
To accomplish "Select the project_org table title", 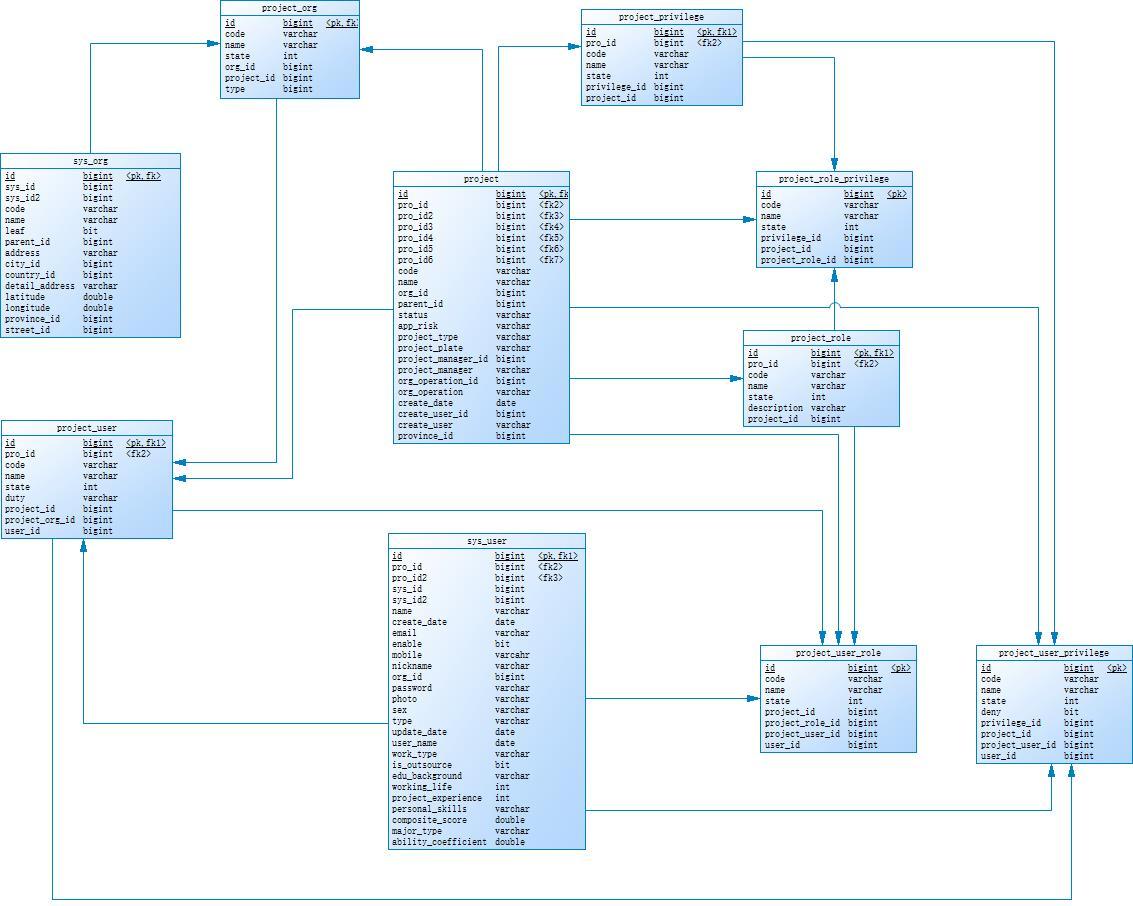I will pyautogui.click(x=289, y=8).
